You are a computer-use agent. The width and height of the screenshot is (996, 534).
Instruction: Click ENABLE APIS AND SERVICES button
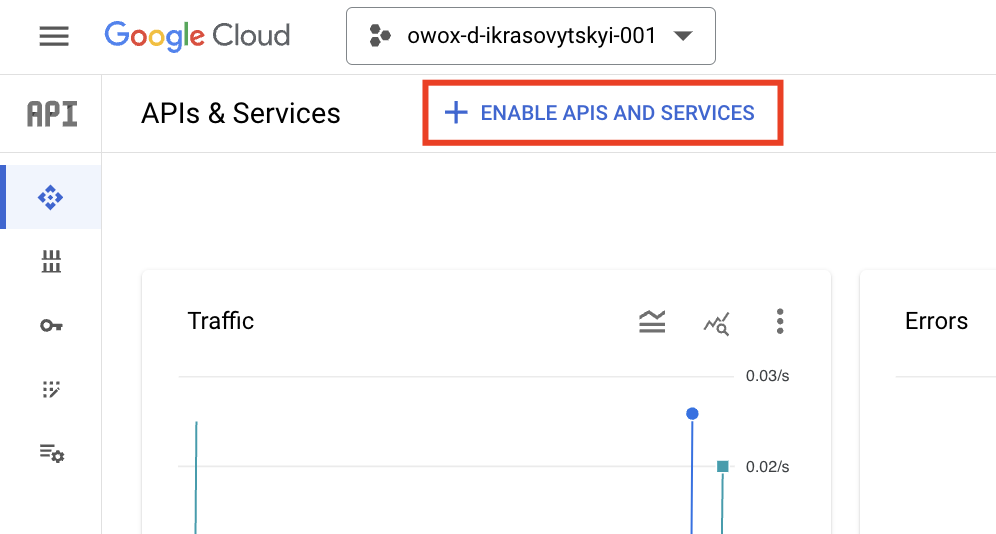point(603,113)
